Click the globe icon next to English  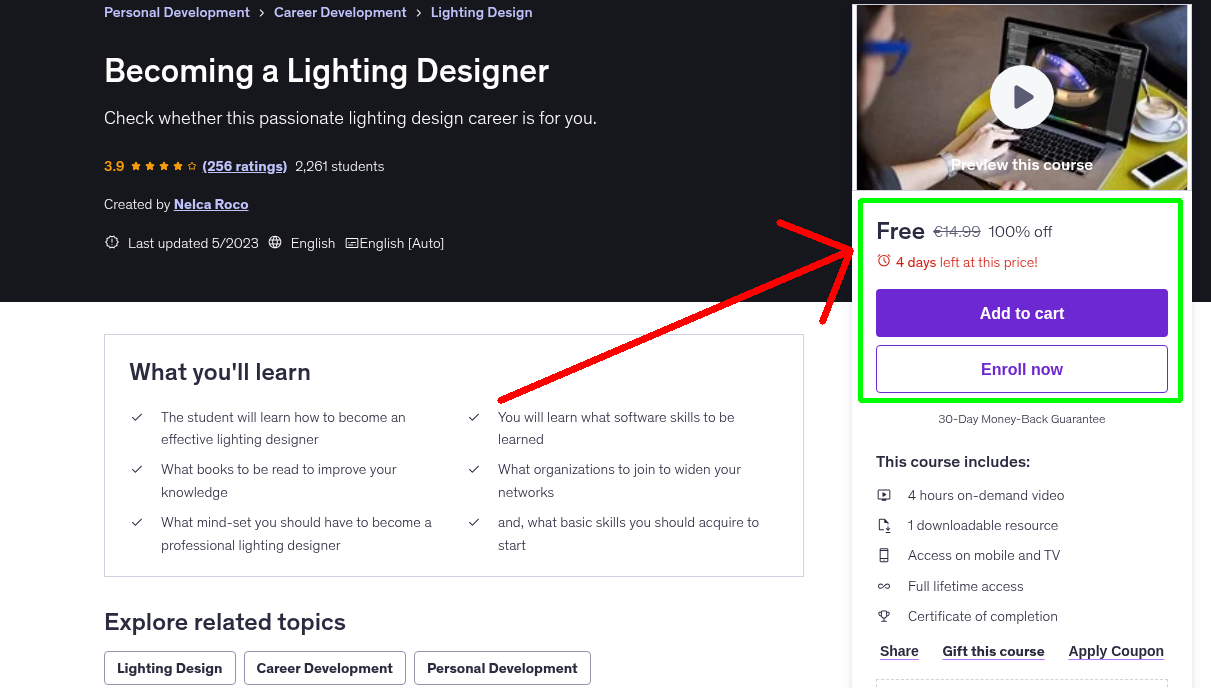(275, 243)
